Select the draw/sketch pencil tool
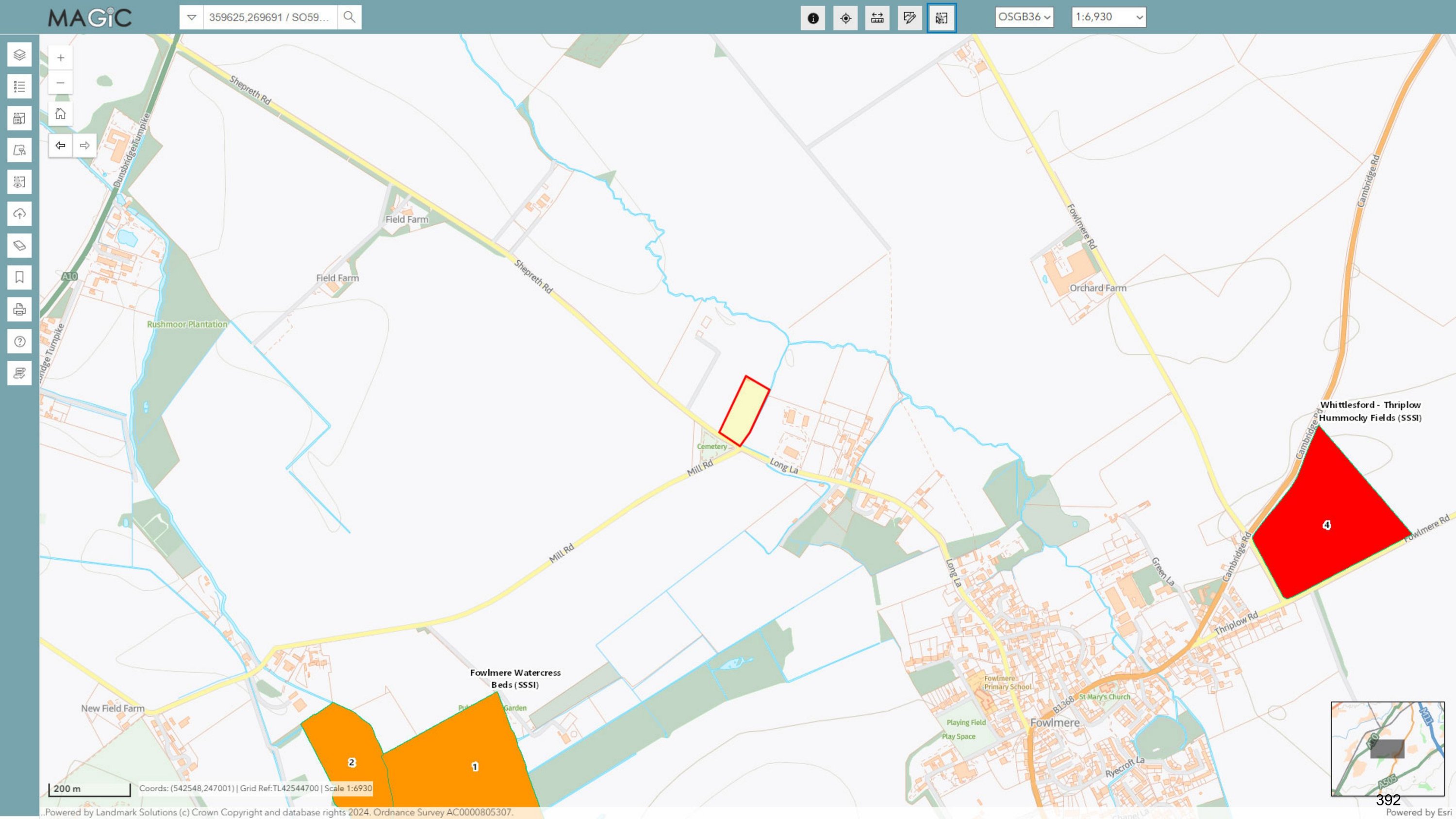Viewport: 1456px width, 819px height. click(x=910, y=18)
